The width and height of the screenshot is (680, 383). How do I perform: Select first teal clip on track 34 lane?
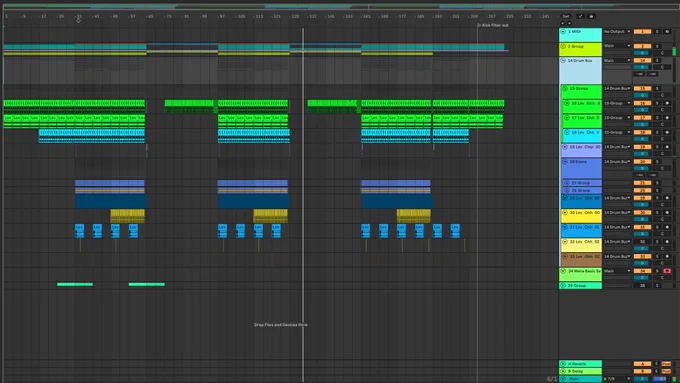(x=75, y=285)
